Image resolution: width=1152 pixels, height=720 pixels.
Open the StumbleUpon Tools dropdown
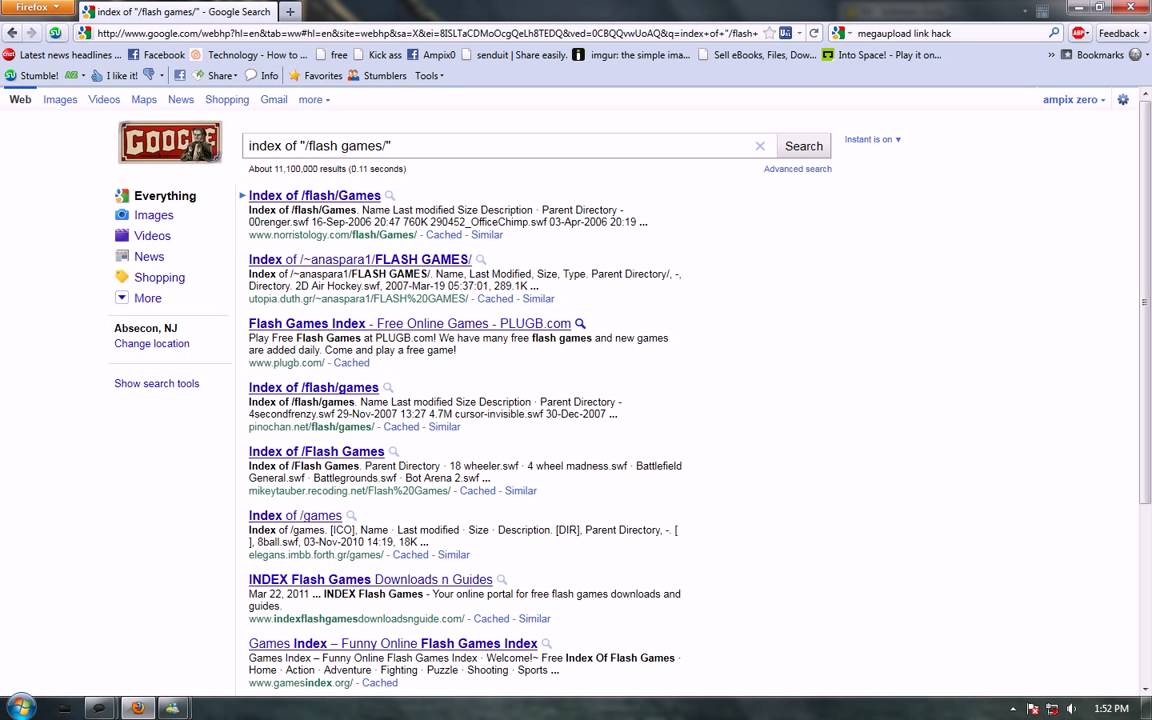pos(429,76)
